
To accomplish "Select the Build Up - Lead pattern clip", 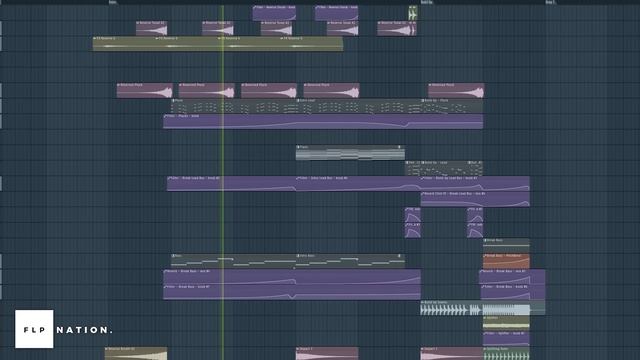I will pyautogui.click(x=444, y=168).
